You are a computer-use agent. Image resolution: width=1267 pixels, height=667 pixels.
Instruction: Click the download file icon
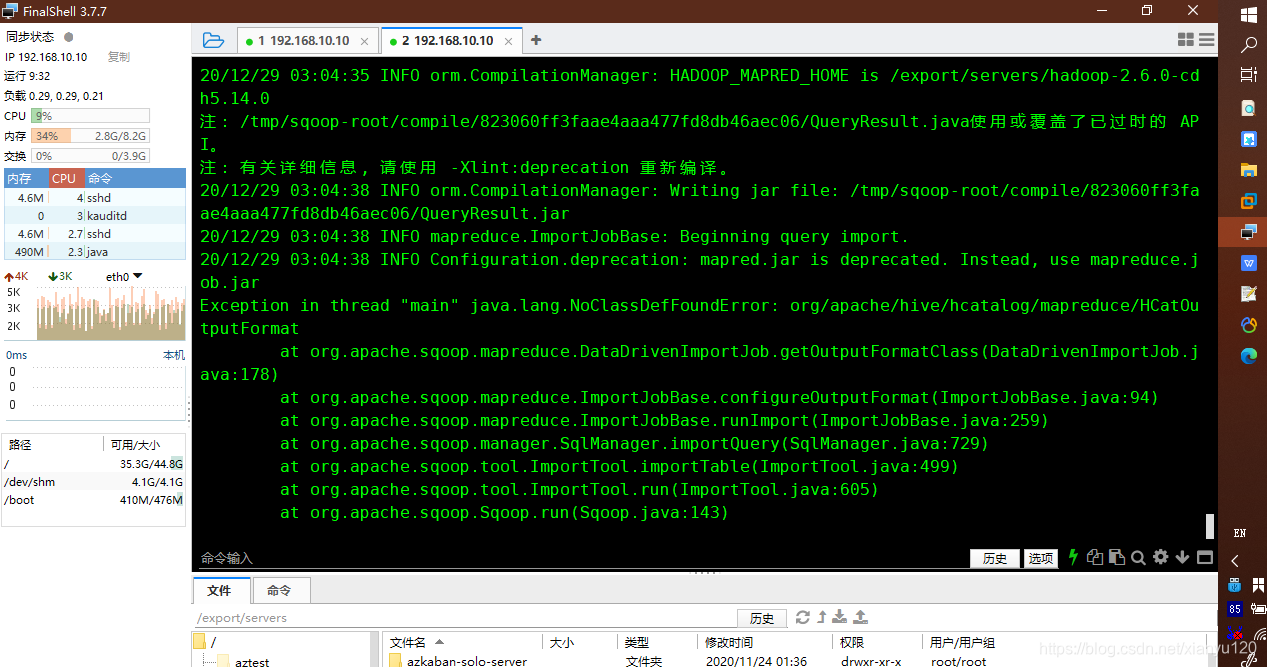[x=840, y=617]
